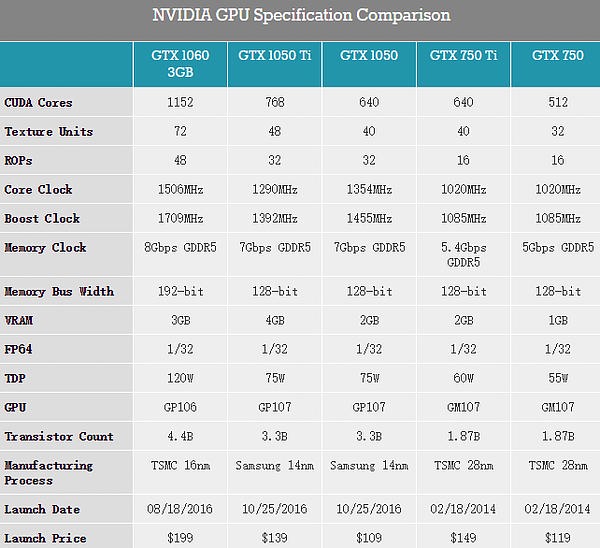Click the 1290MHz core clock cell

275,189
